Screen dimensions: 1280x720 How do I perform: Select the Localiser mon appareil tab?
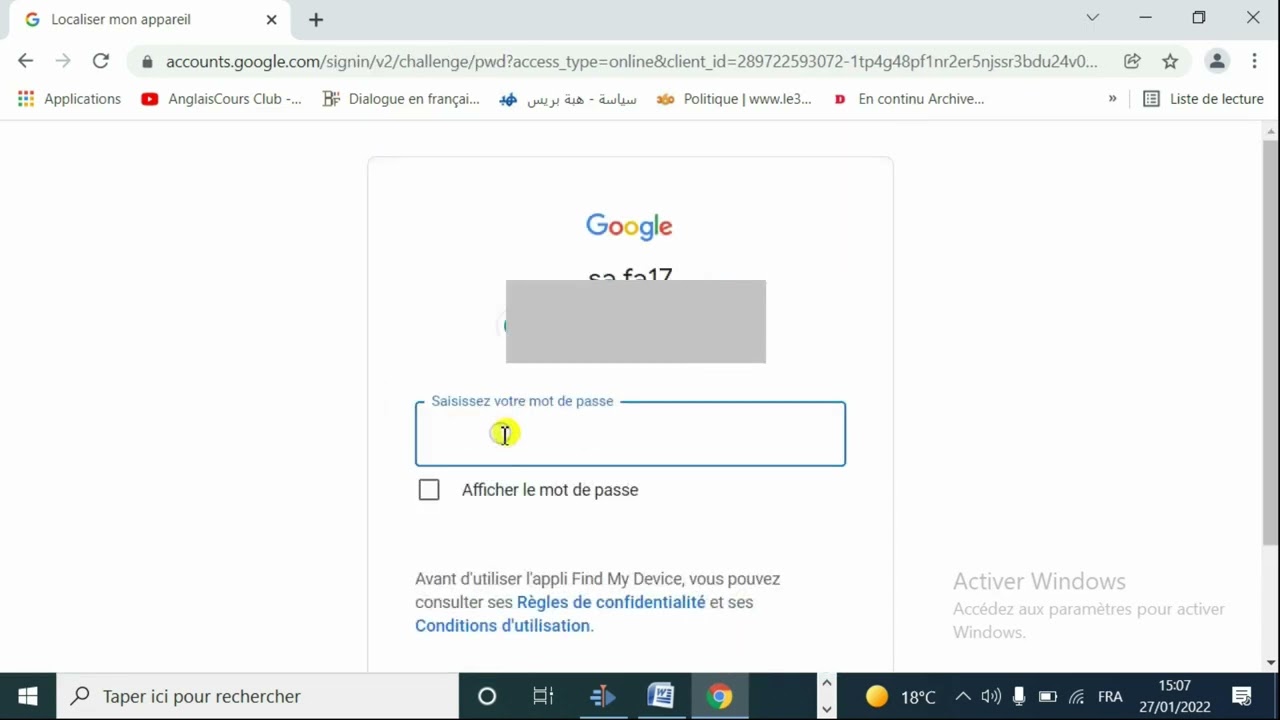150,20
